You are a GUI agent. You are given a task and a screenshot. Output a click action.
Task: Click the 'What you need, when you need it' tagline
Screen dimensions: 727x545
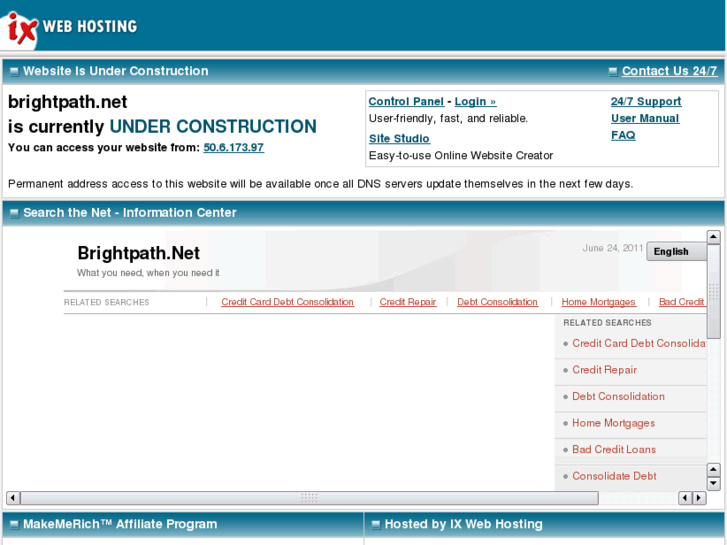(x=148, y=273)
